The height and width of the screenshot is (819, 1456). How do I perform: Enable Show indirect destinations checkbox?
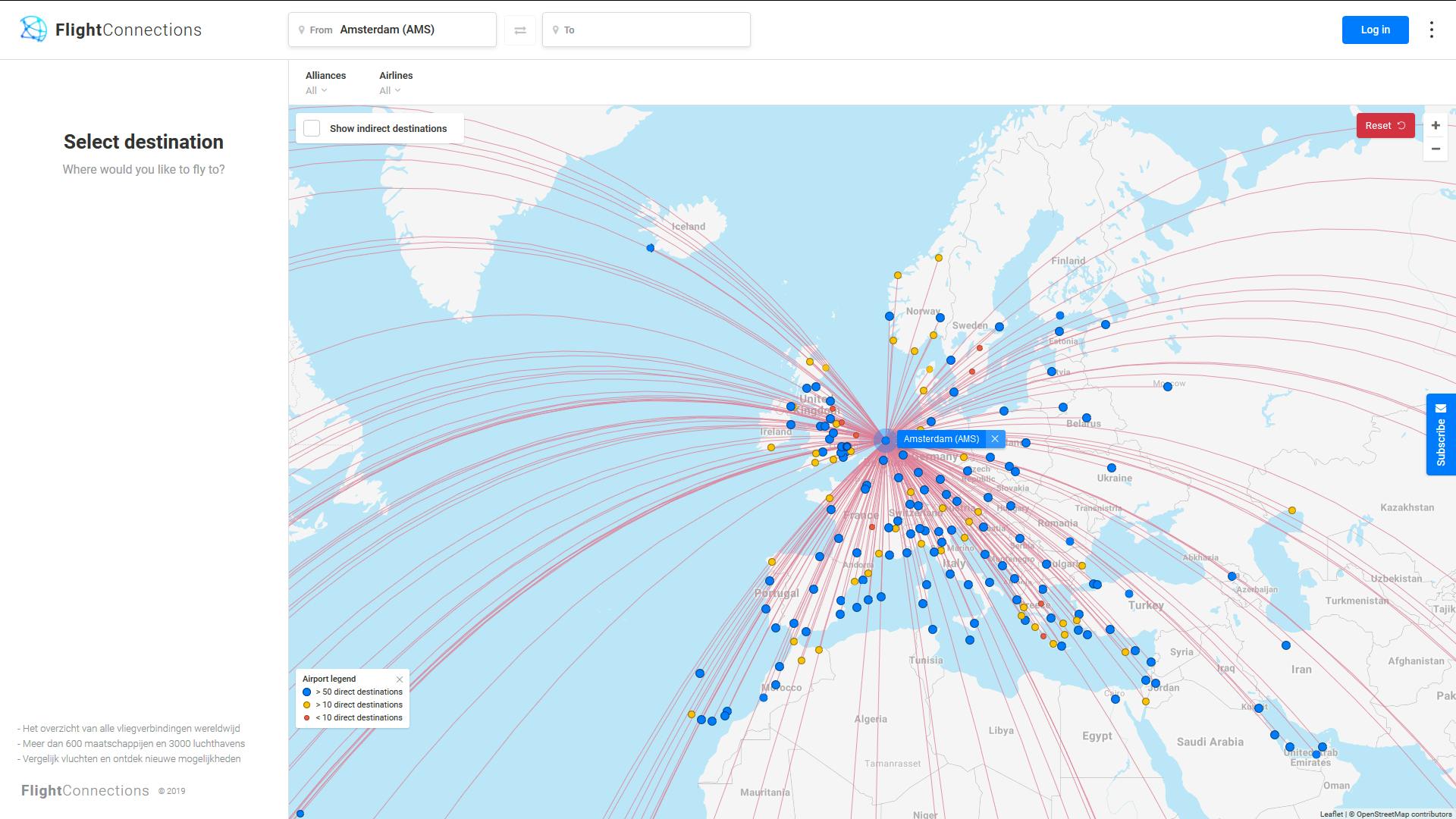pyautogui.click(x=312, y=128)
